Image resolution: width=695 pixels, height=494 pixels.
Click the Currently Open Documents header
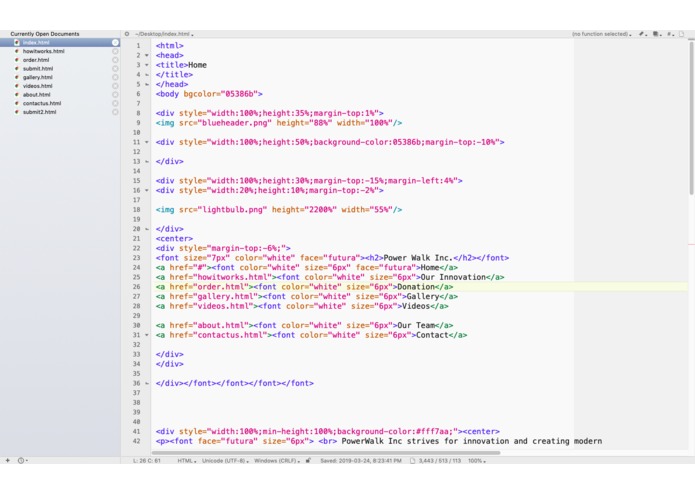tap(45, 34)
